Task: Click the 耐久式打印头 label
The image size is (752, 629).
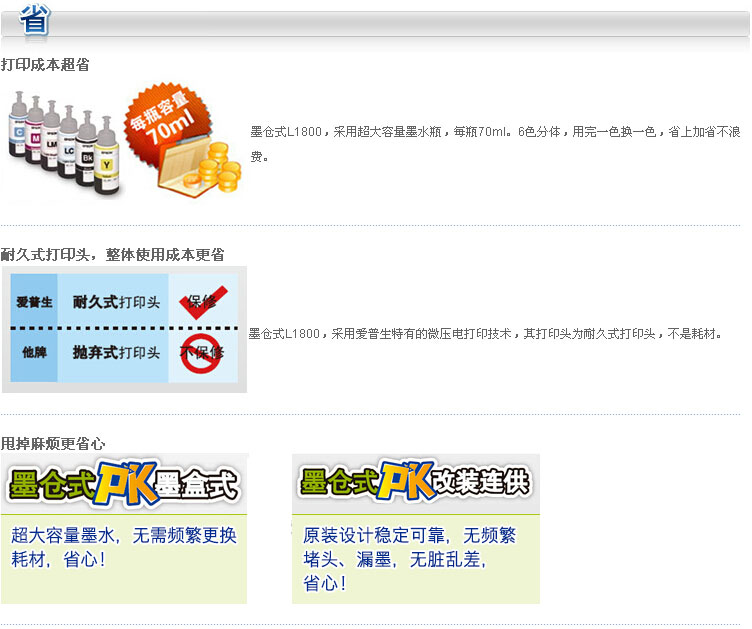Action: [x=117, y=302]
